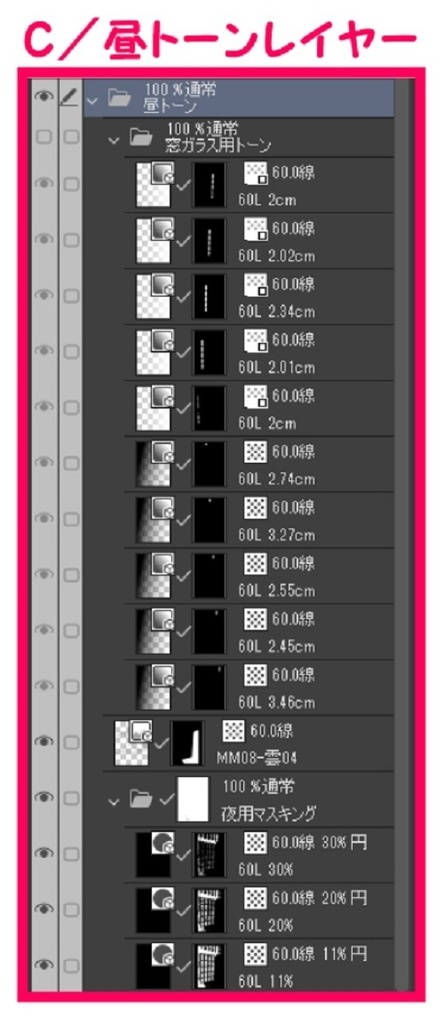Click tone pattern icon on MM08-雲04 layer
This screenshot has width=444, height=1024.
click(x=234, y=731)
